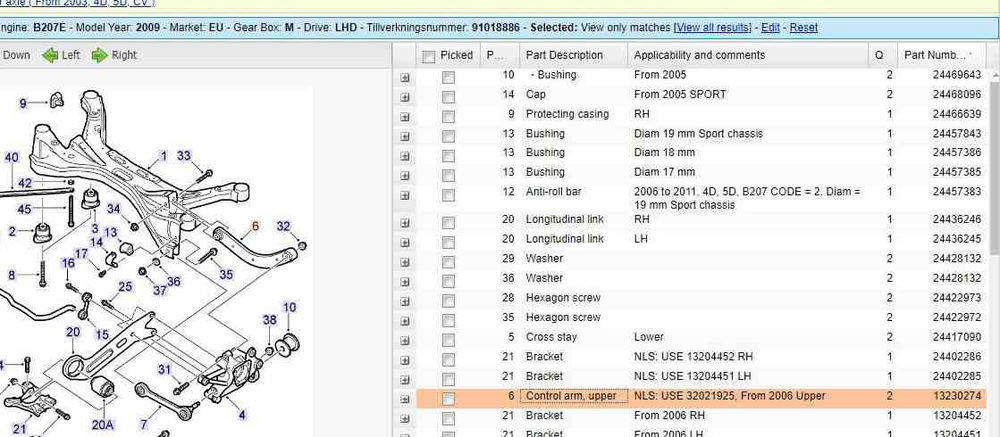Select callout 38 in the diagram
1000x437 pixels.
point(269,320)
